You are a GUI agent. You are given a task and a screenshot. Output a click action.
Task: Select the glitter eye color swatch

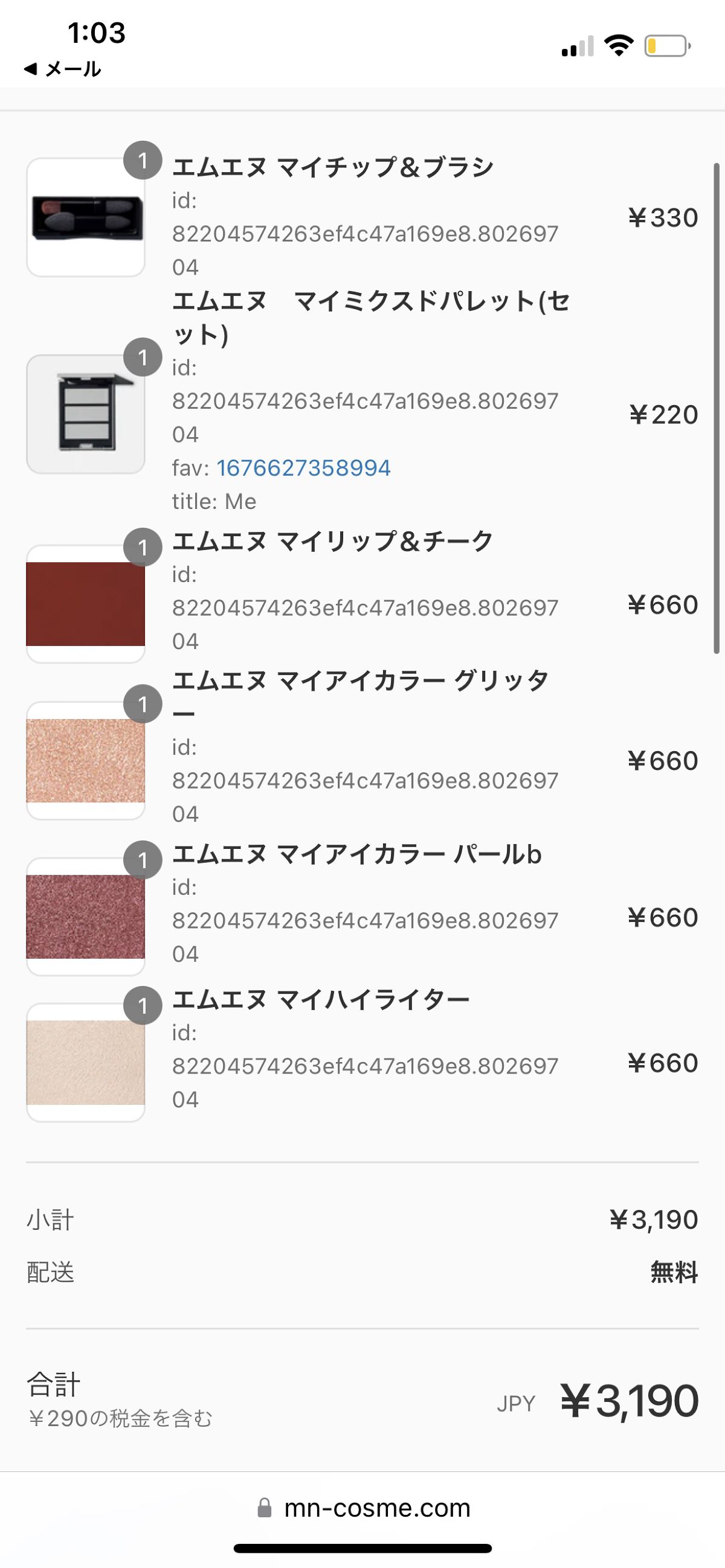pyautogui.click(x=85, y=760)
